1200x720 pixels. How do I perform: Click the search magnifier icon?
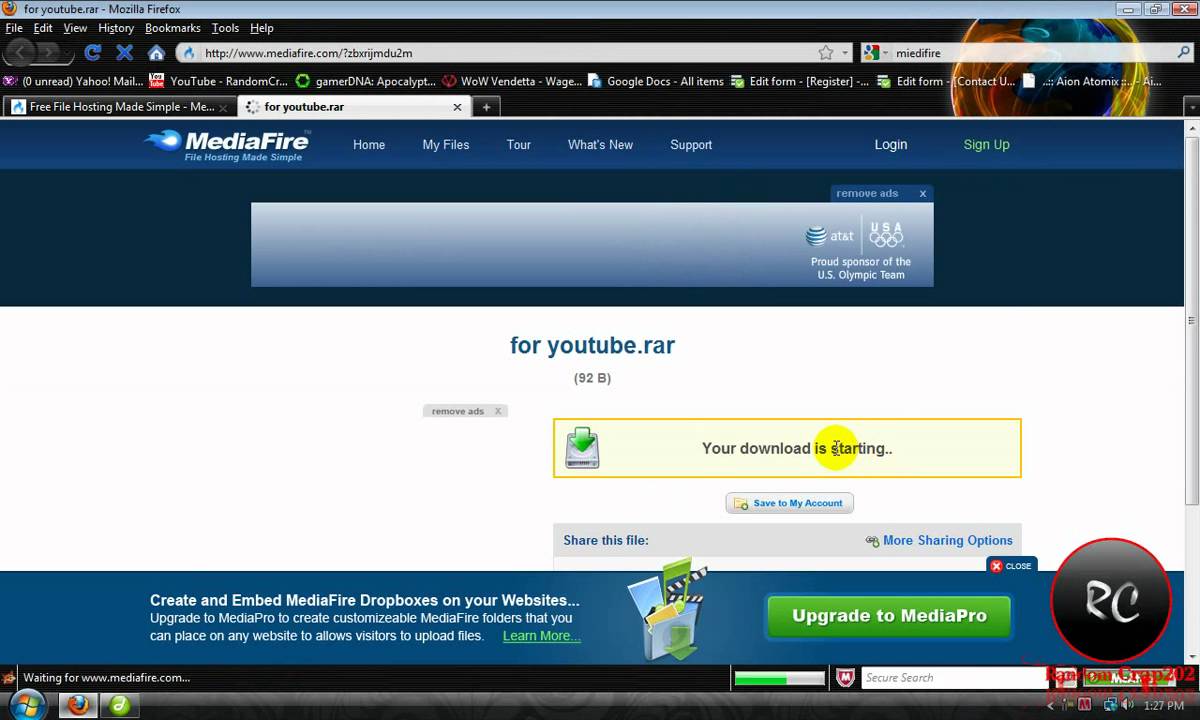(x=1184, y=53)
